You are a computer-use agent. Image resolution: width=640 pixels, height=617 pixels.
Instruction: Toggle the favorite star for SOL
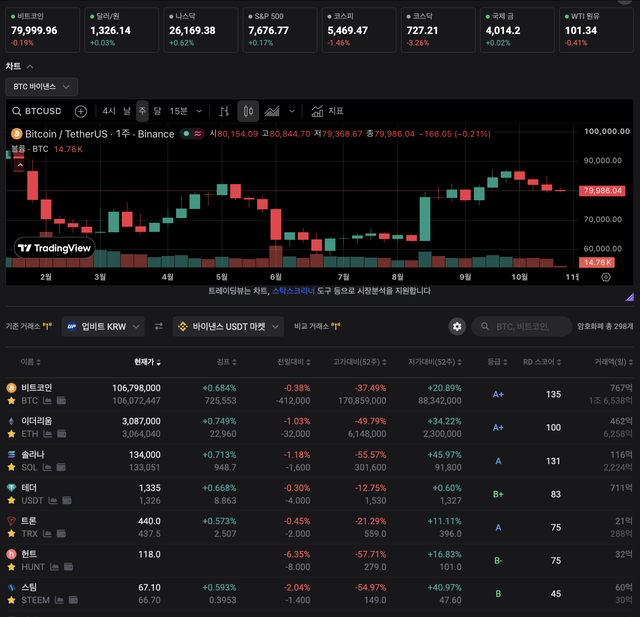(x=11, y=467)
